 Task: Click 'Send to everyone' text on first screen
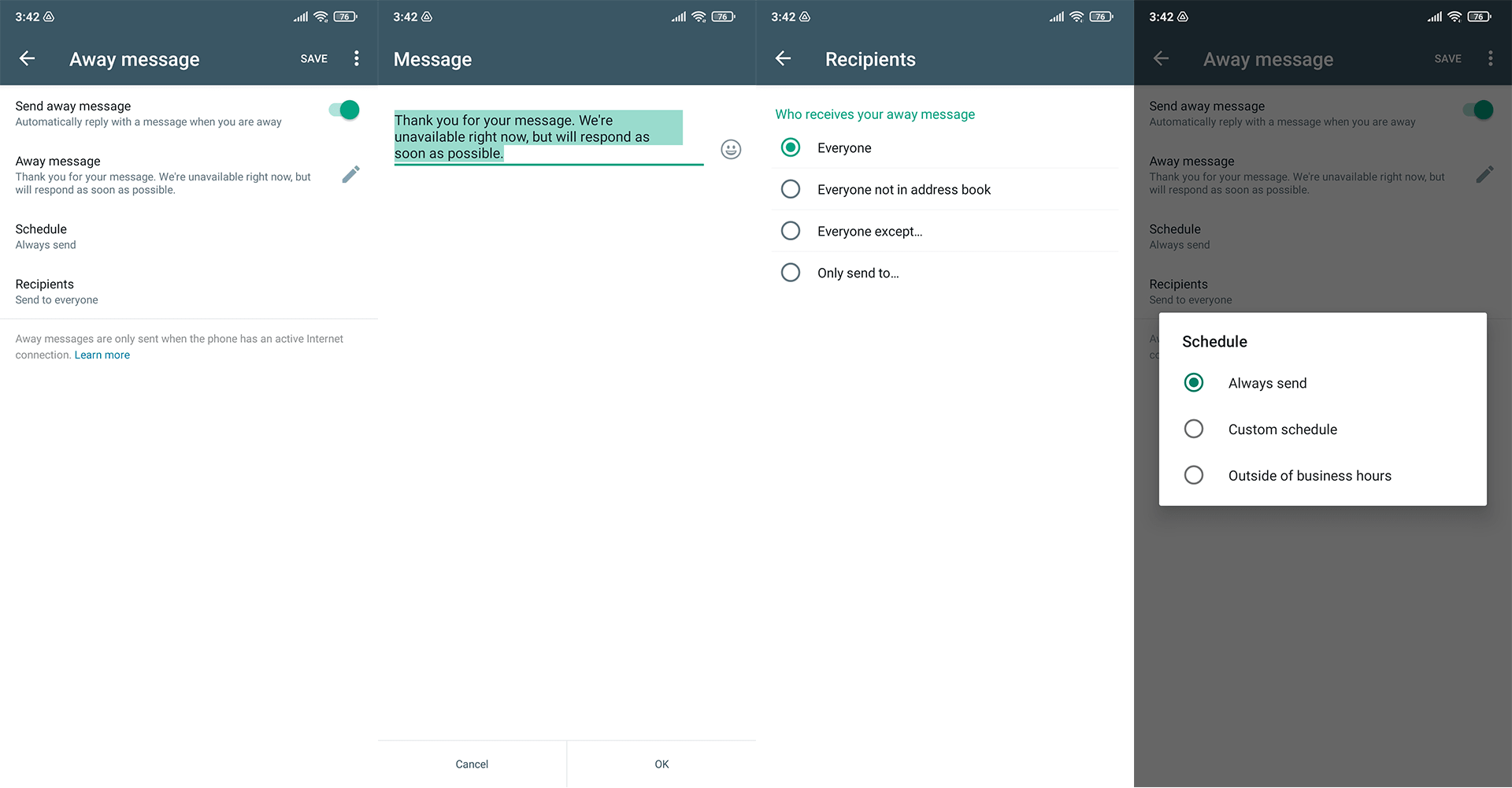click(57, 300)
